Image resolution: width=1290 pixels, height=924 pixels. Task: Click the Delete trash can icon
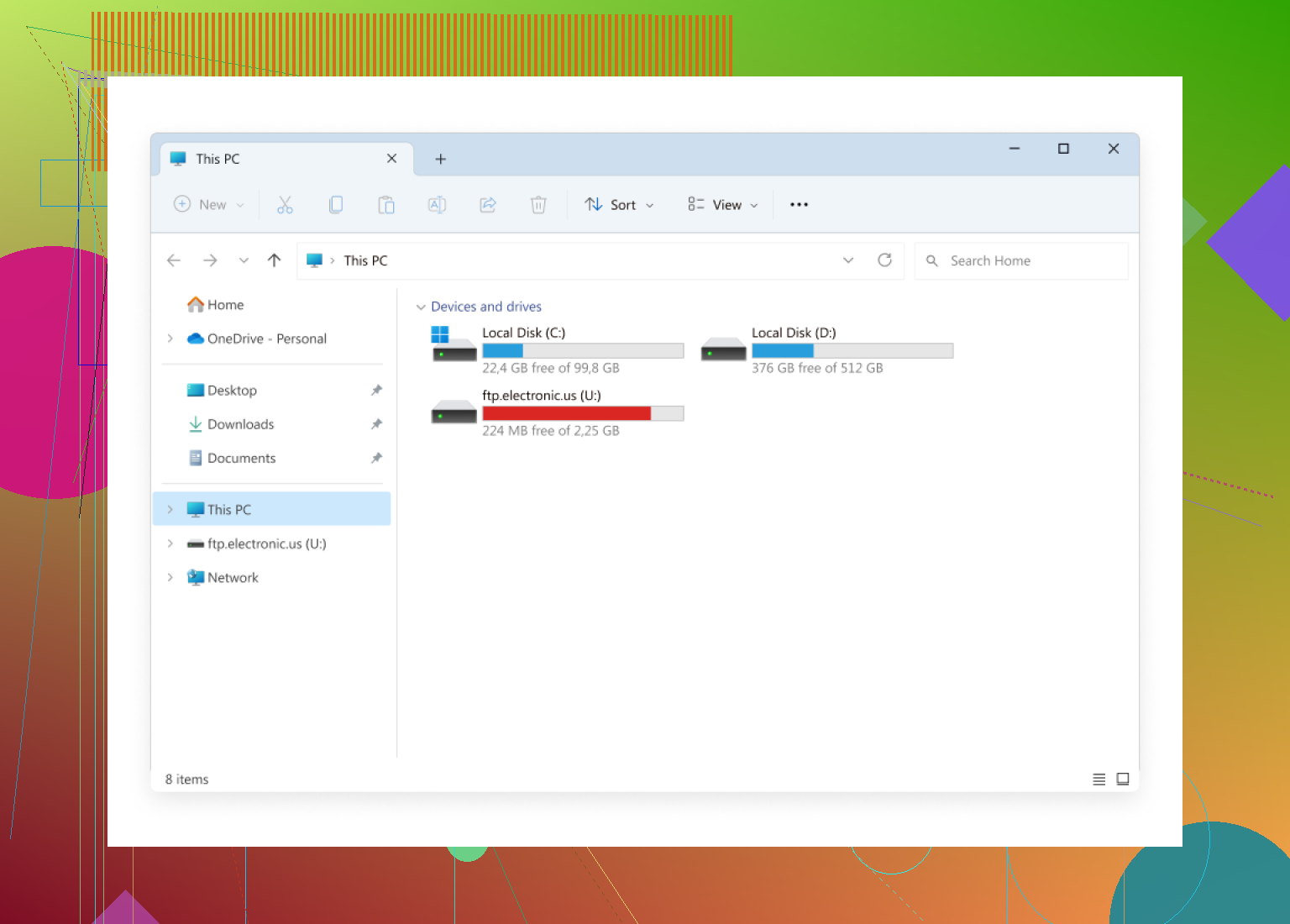click(x=538, y=205)
